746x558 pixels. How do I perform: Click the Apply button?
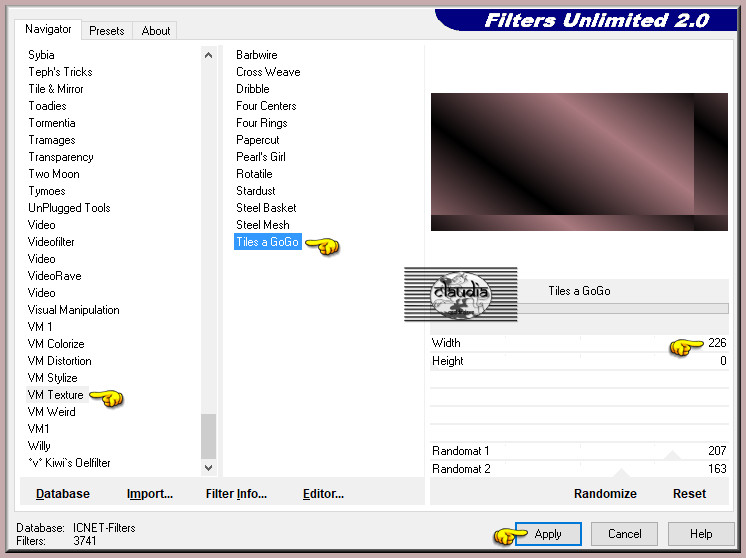coord(548,534)
